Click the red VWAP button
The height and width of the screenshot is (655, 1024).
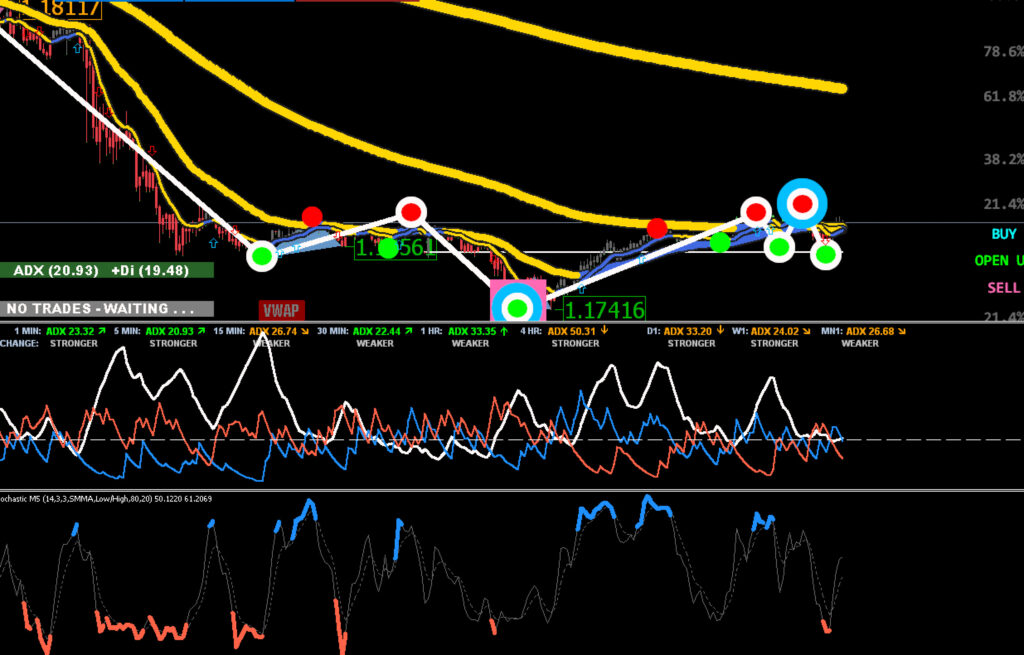pos(281,310)
